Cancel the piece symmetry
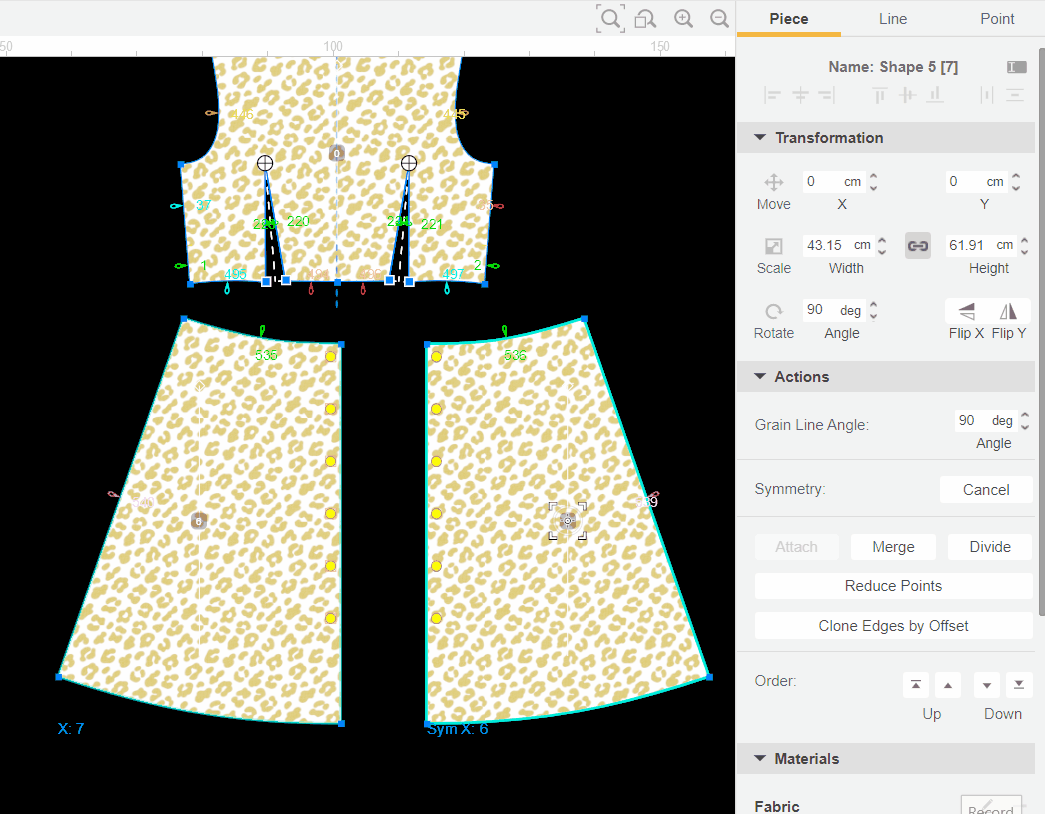Screen dimensions: 1045x814 click(x=986, y=490)
